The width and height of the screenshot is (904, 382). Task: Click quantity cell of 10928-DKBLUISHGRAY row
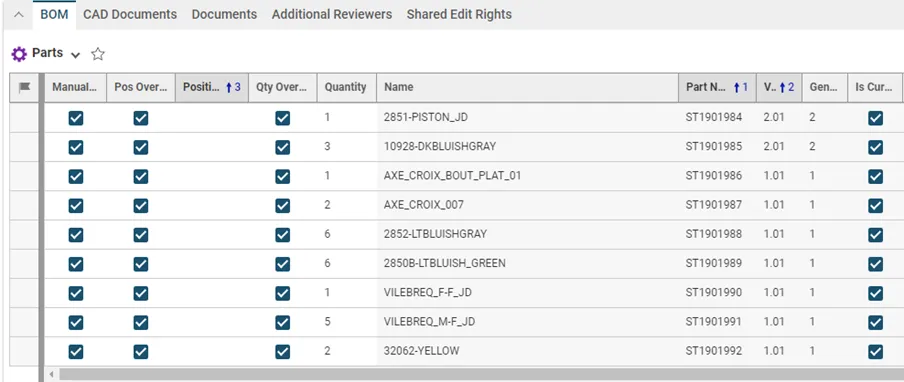tap(346, 147)
